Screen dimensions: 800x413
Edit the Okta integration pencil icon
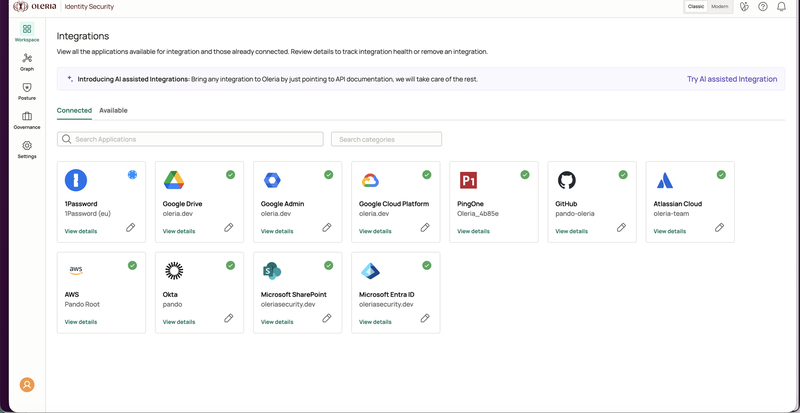229,318
